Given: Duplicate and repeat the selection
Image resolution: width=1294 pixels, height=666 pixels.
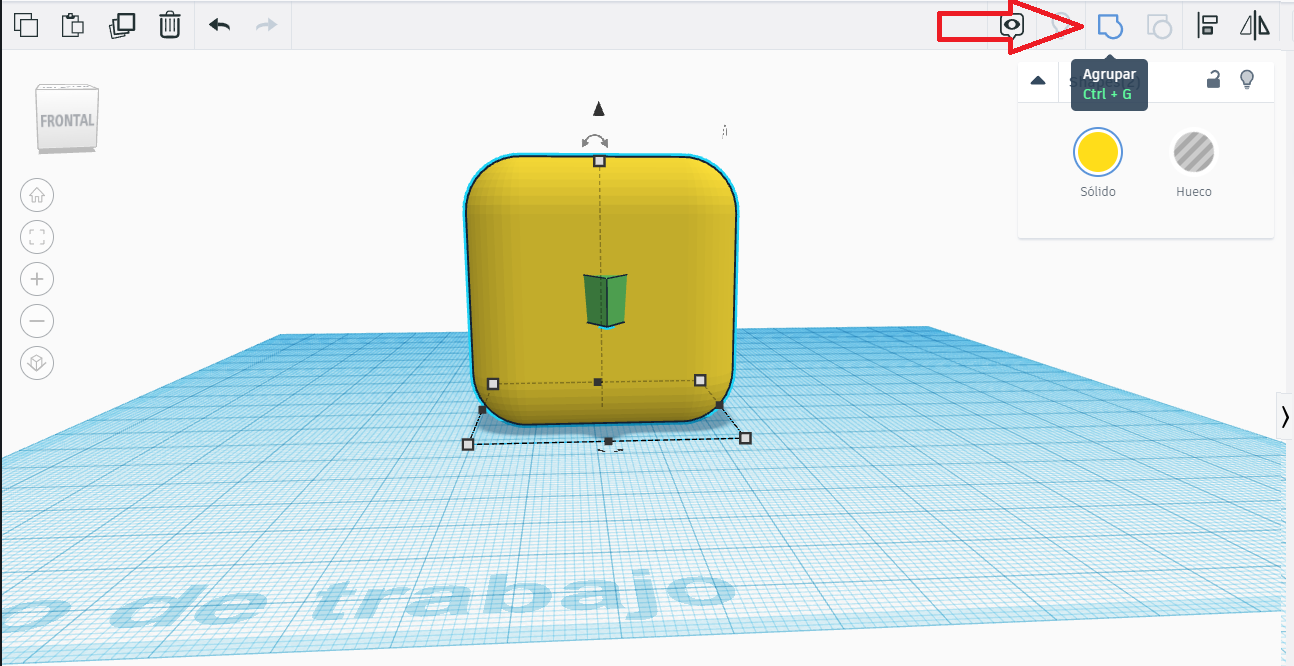Looking at the screenshot, I should (x=122, y=25).
